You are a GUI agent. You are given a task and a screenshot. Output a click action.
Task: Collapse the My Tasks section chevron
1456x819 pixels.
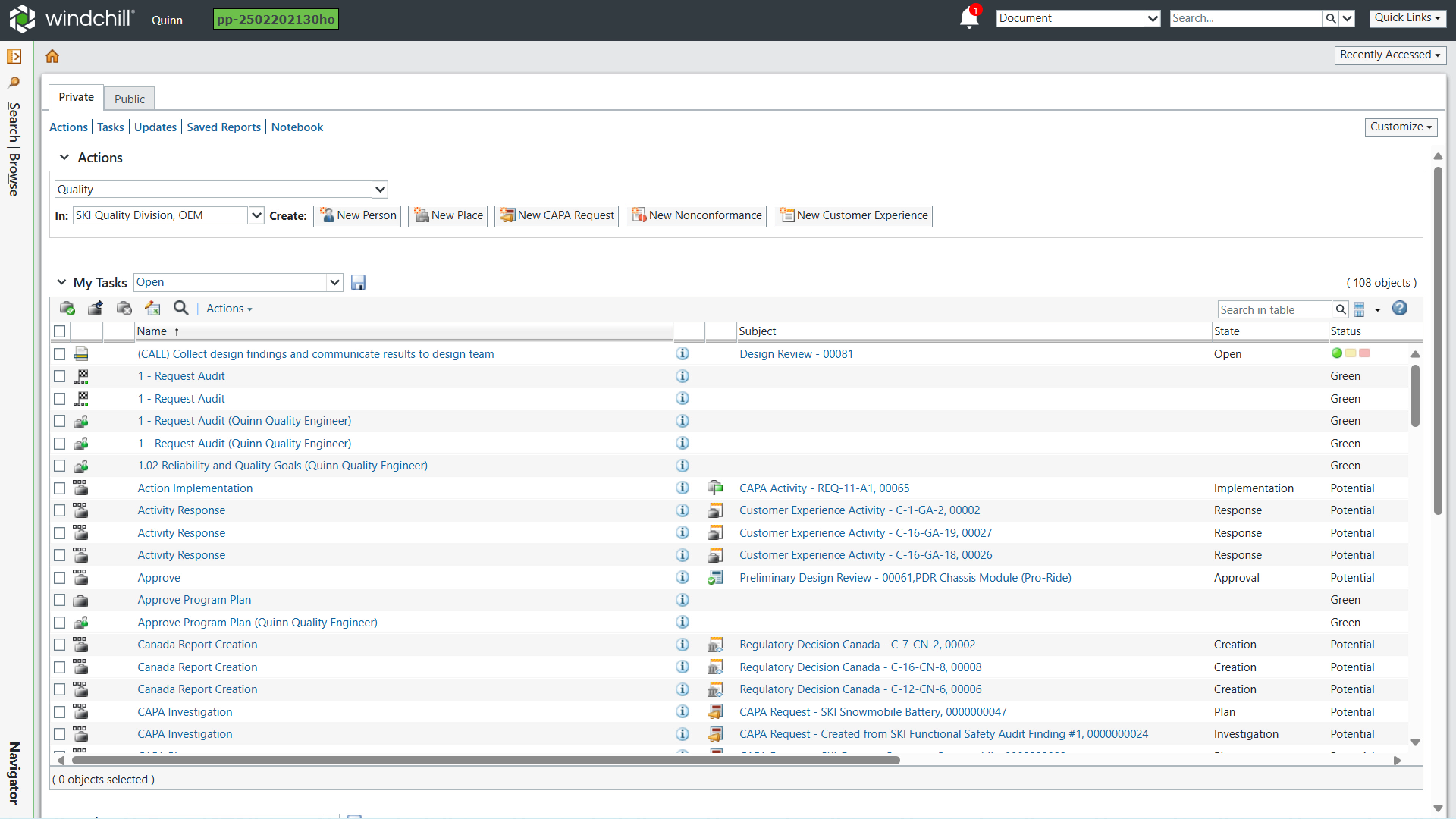pos(61,283)
